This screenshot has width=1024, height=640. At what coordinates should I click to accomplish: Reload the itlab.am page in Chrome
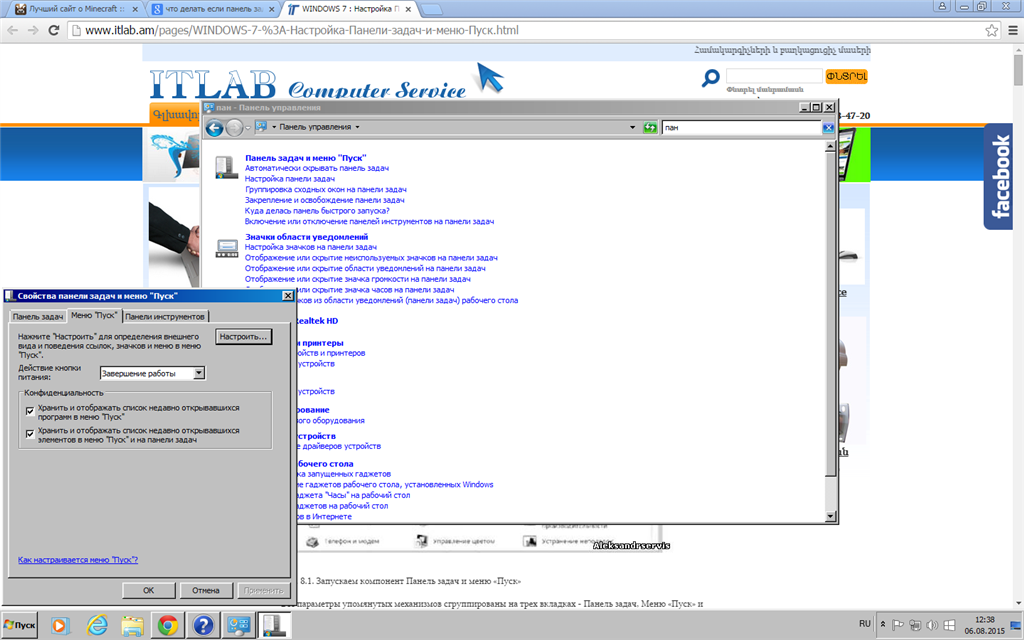coord(54,31)
